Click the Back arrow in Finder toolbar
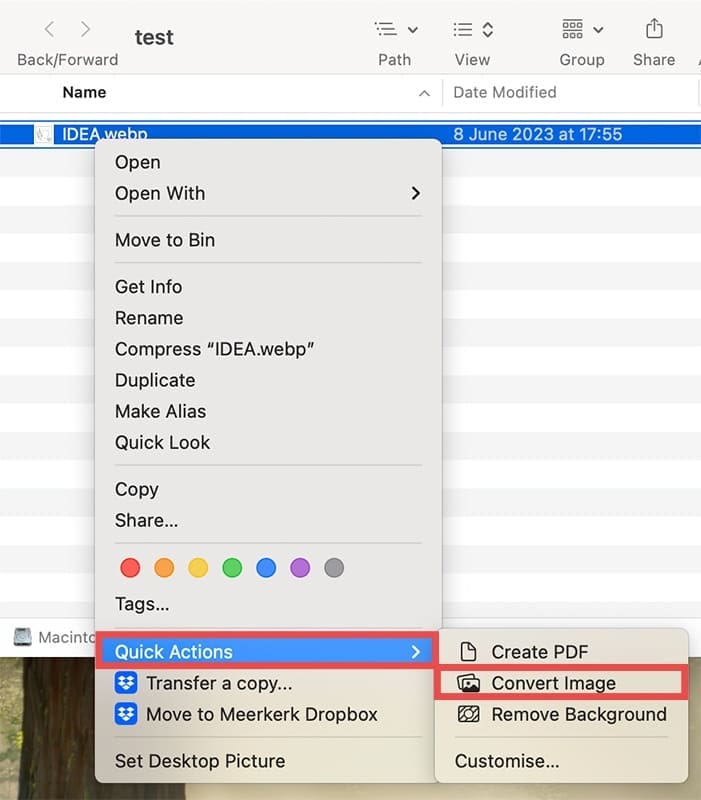This screenshot has height=800, width=701. click(49, 30)
